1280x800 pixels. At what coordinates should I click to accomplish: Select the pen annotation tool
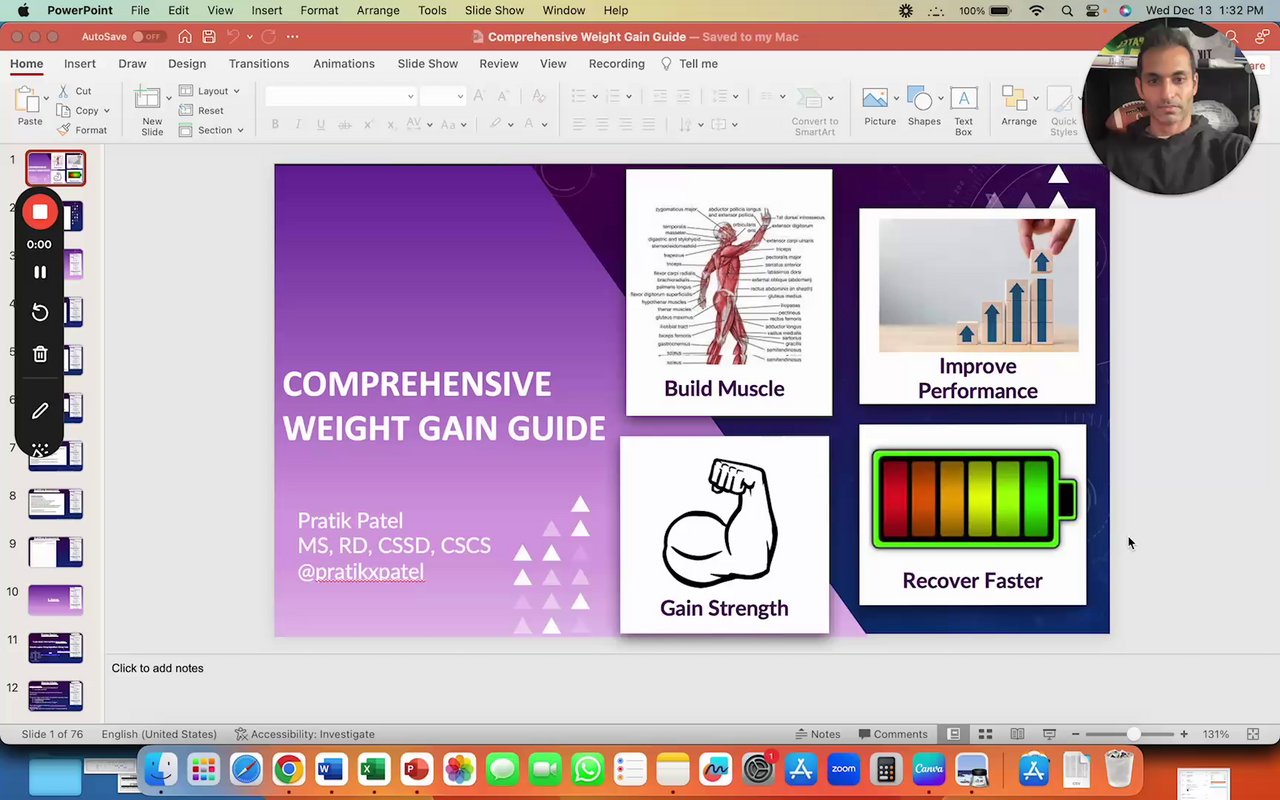pyautogui.click(x=40, y=410)
